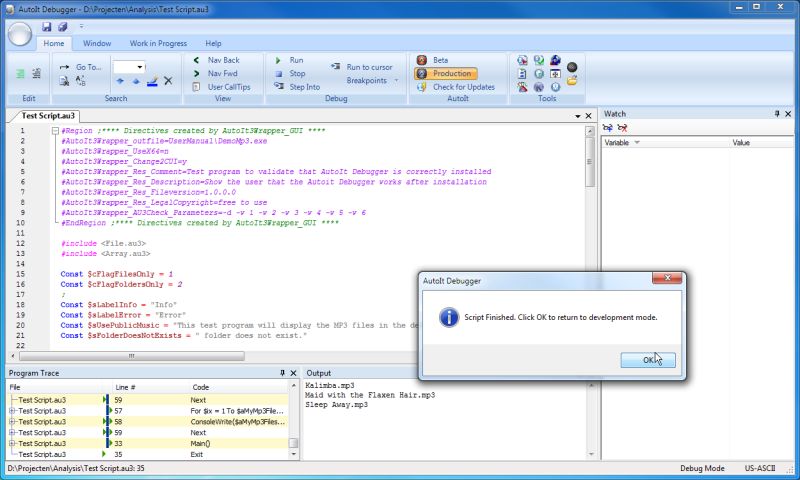800x480 pixels.
Task: Click the top-left icon in the Tools group
Action: click(522, 60)
